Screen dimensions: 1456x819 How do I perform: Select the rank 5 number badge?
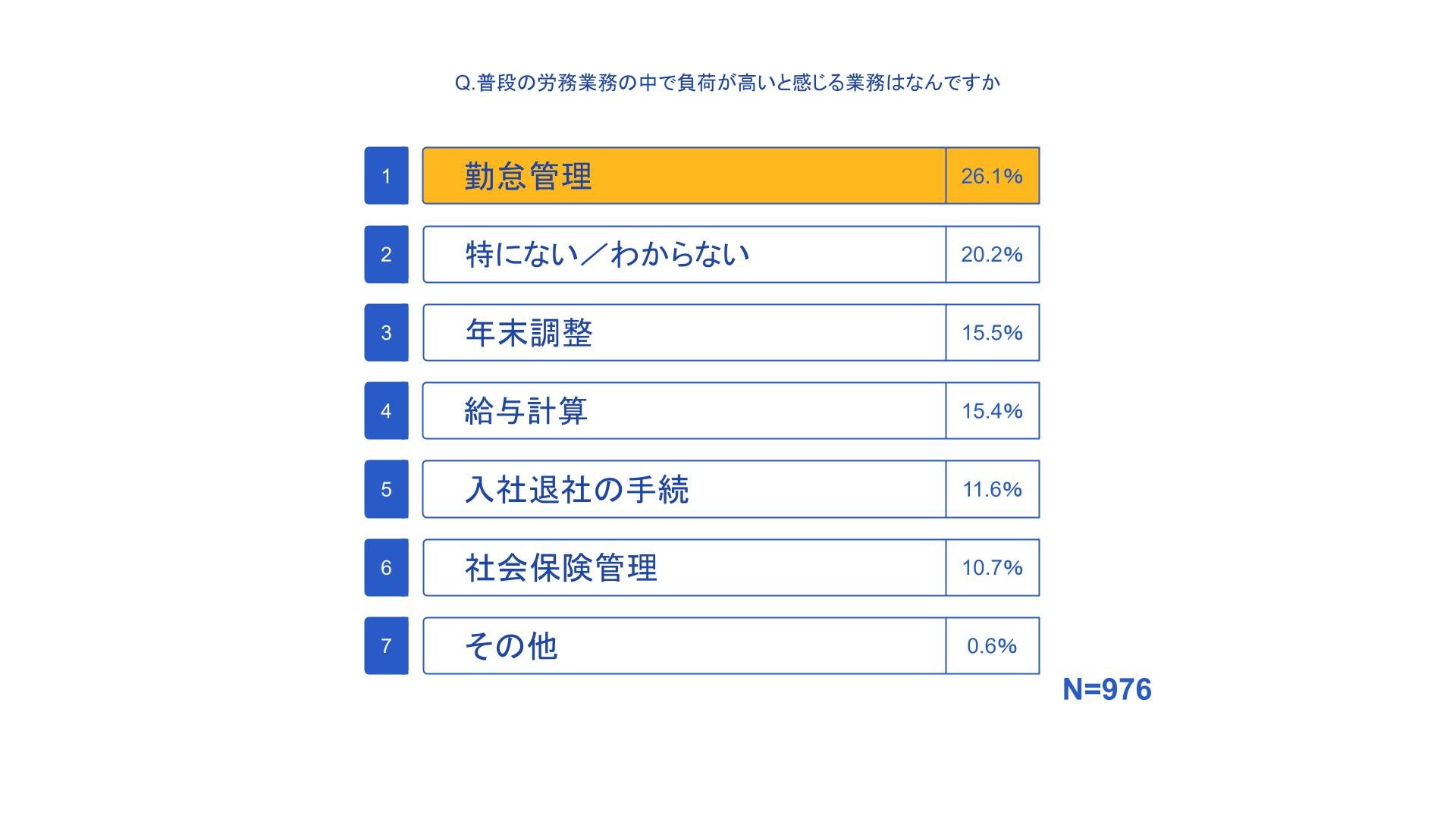pyautogui.click(x=386, y=489)
